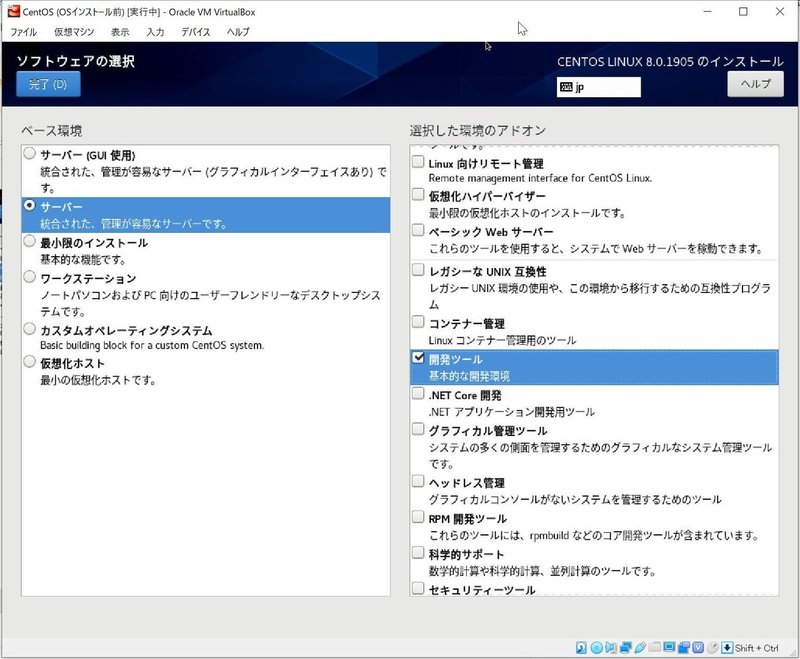Select the 最小限のインストール radio button
Screen dimensions: 800x659
[x=30, y=241]
